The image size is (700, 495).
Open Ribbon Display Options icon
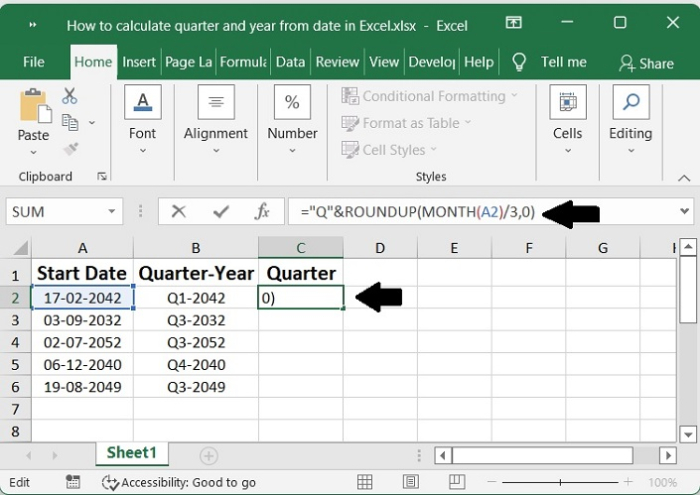[x=513, y=22]
